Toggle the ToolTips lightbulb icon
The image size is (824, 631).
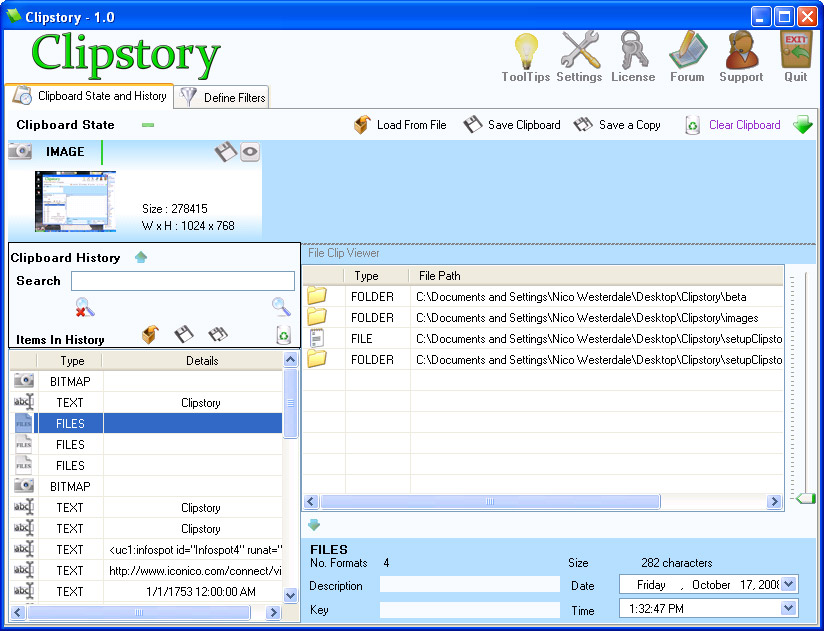point(526,51)
